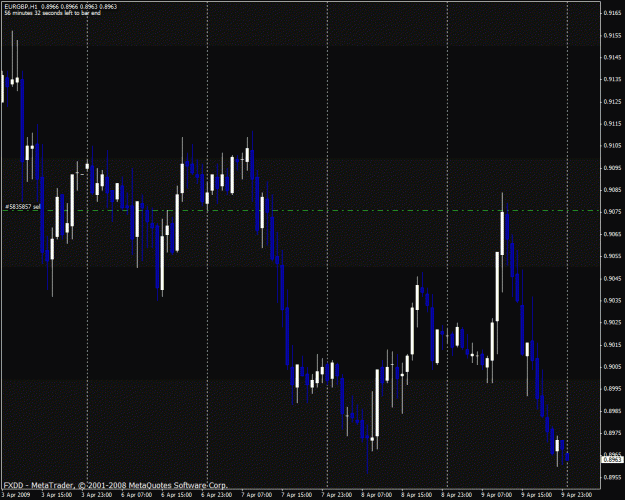This screenshot has height=500, width=625.
Task: Click the 0.9045 price axis label
Action: [x=612, y=278]
